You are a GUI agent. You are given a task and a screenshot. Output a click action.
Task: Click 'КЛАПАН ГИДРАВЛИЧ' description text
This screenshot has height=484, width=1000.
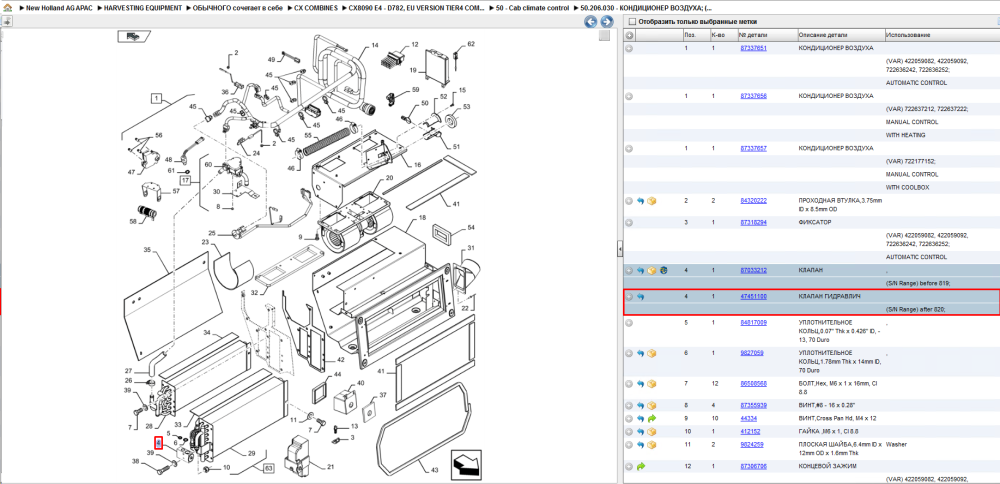(x=828, y=297)
